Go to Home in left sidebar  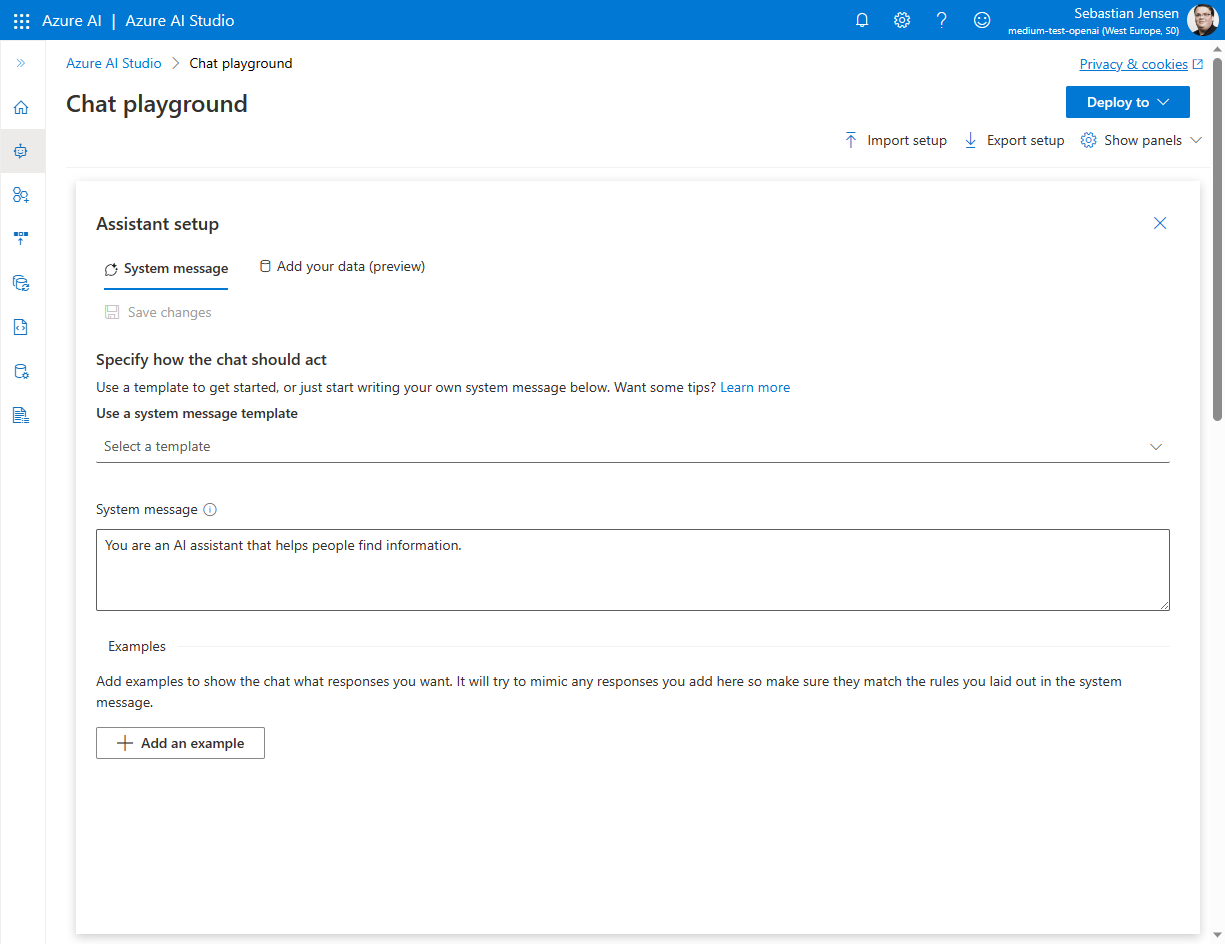click(x=21, y=108)
